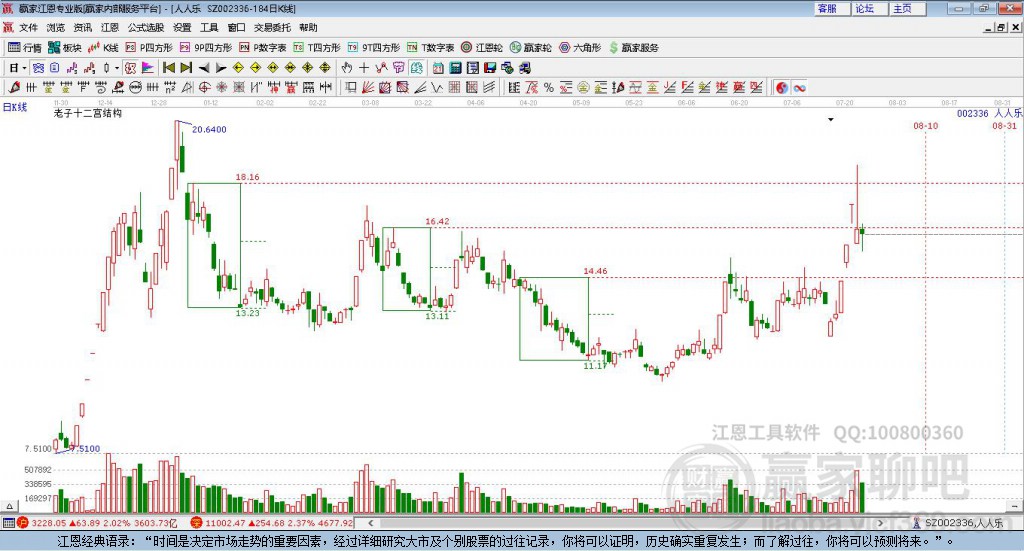Open the 9T四方形 tool
Screen dimensions: 1024x551
click(374, 48)
